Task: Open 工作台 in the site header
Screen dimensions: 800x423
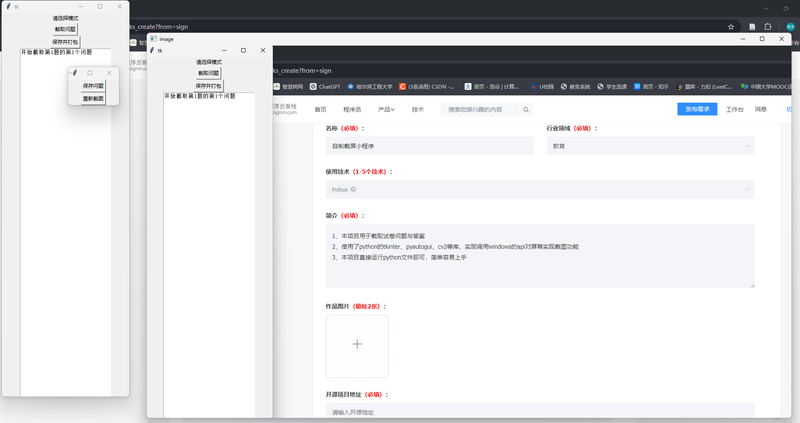Action: click(x=734, y=109)
